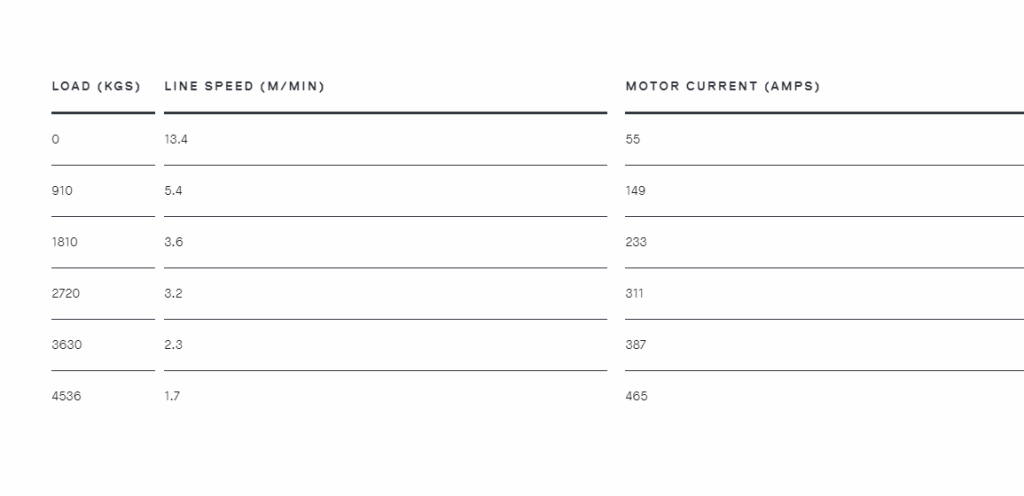1024x496 pixels.
Task: Click the 13.4 line speed value
Action: click(176, 139)
